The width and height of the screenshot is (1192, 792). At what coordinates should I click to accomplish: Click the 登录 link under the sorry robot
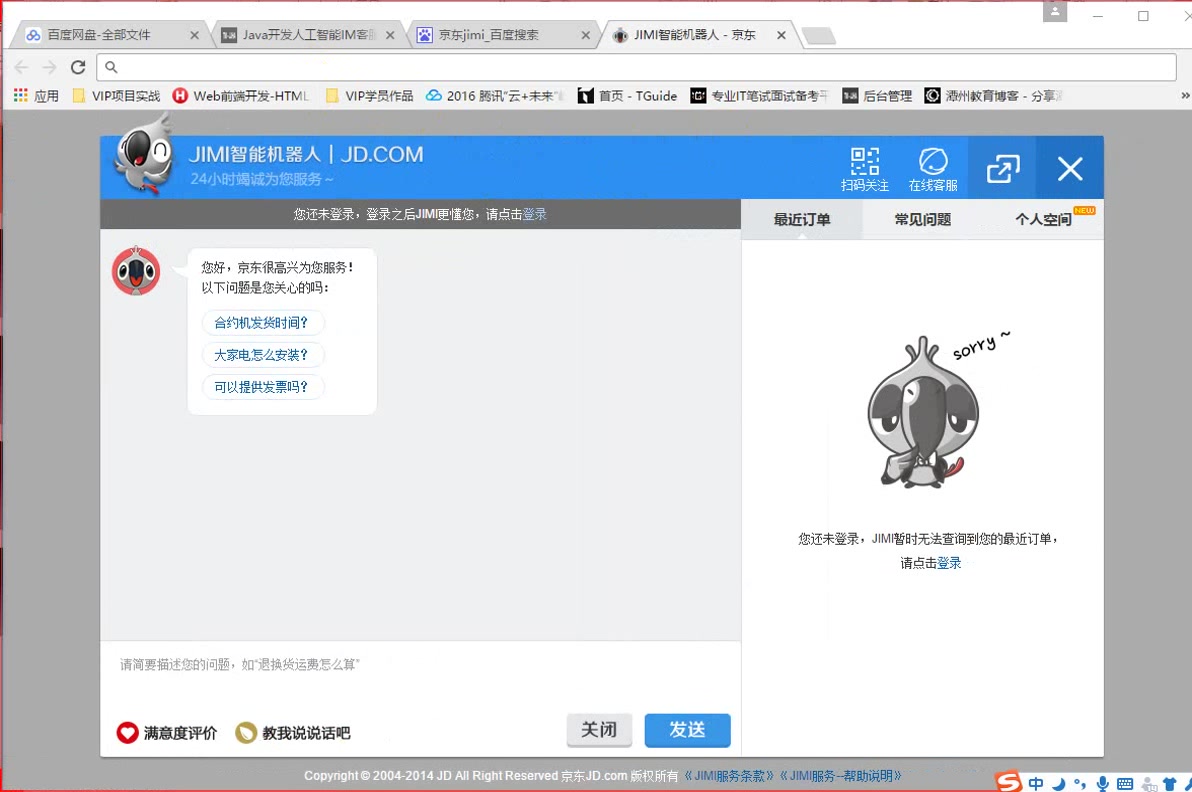(949, 563)
